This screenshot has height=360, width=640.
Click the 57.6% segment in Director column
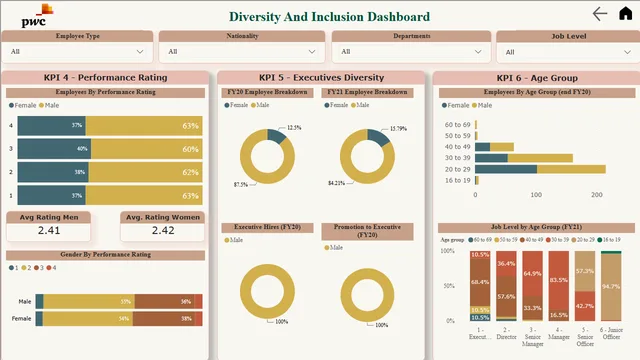click(x=506, y=296)
